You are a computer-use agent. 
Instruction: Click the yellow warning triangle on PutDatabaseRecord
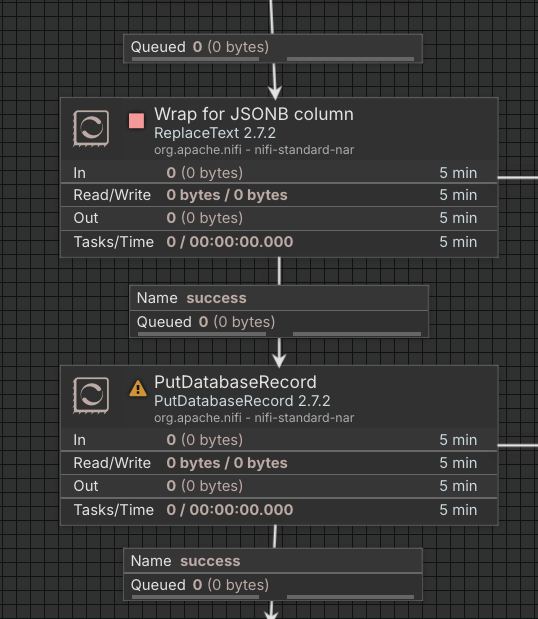coord(138,388)
